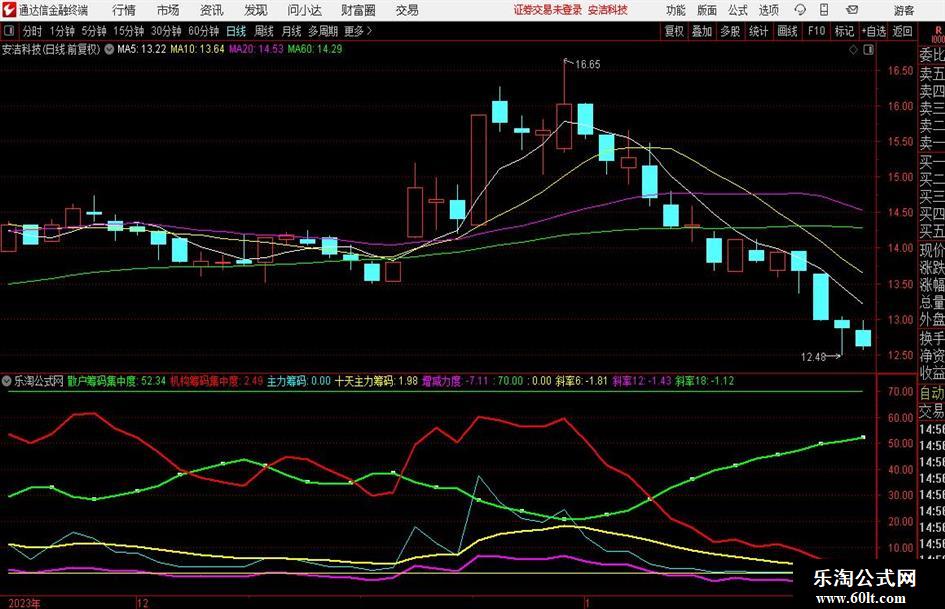Click the MA5: 13.22 label
945x609 pixels.
point(142,49)
